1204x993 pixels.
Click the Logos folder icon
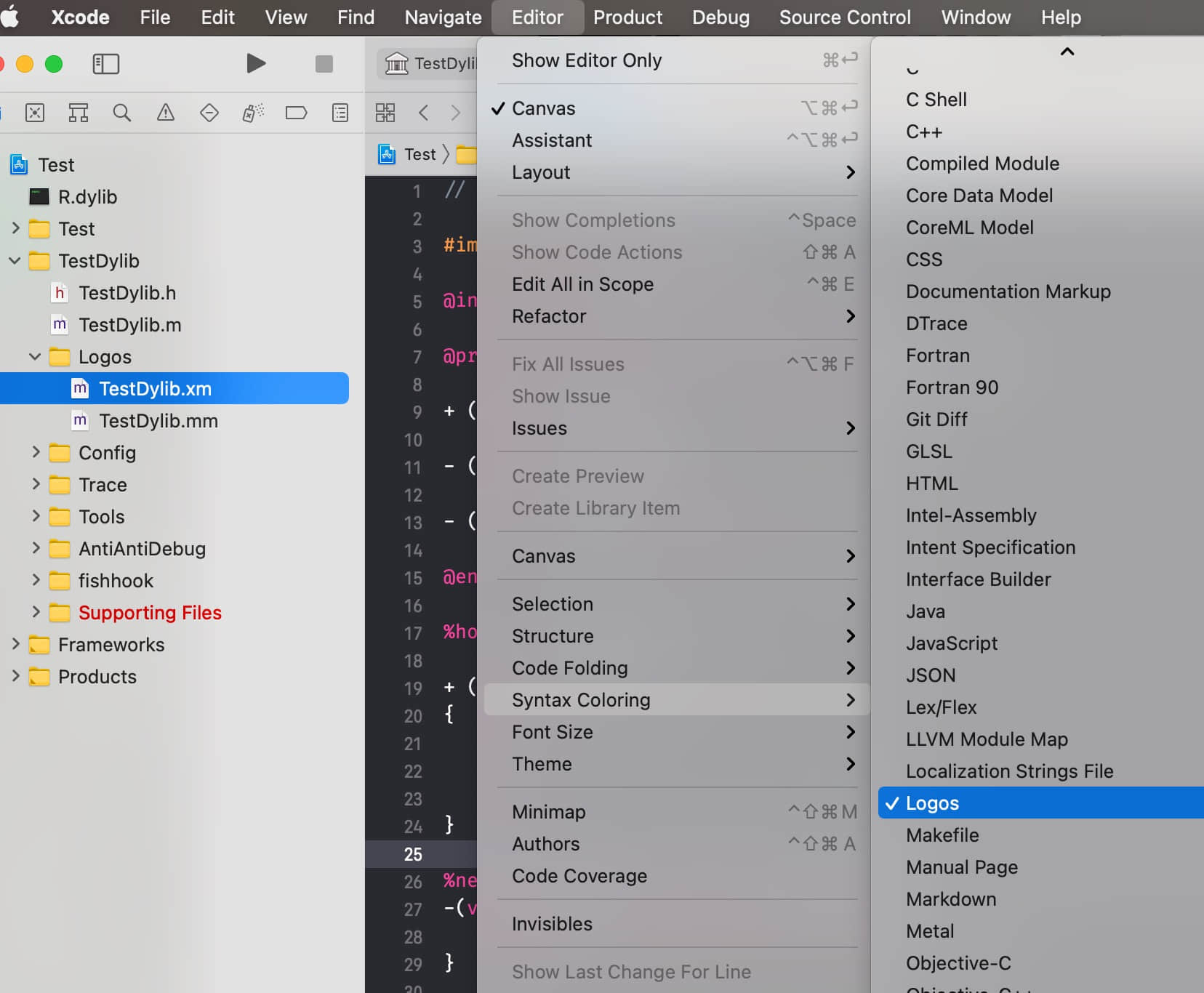(x=60, y=357)
